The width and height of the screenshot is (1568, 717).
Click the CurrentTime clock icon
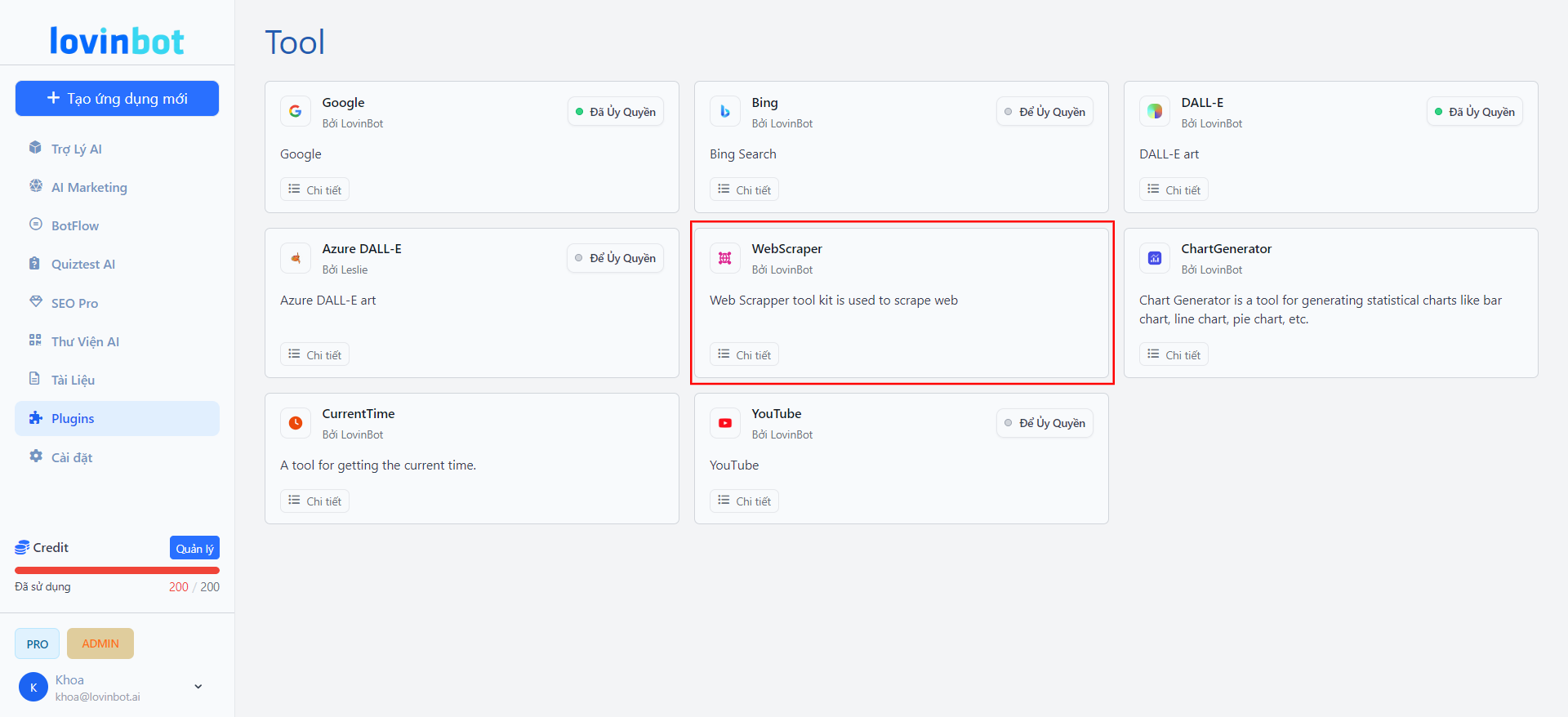(296, 423)
